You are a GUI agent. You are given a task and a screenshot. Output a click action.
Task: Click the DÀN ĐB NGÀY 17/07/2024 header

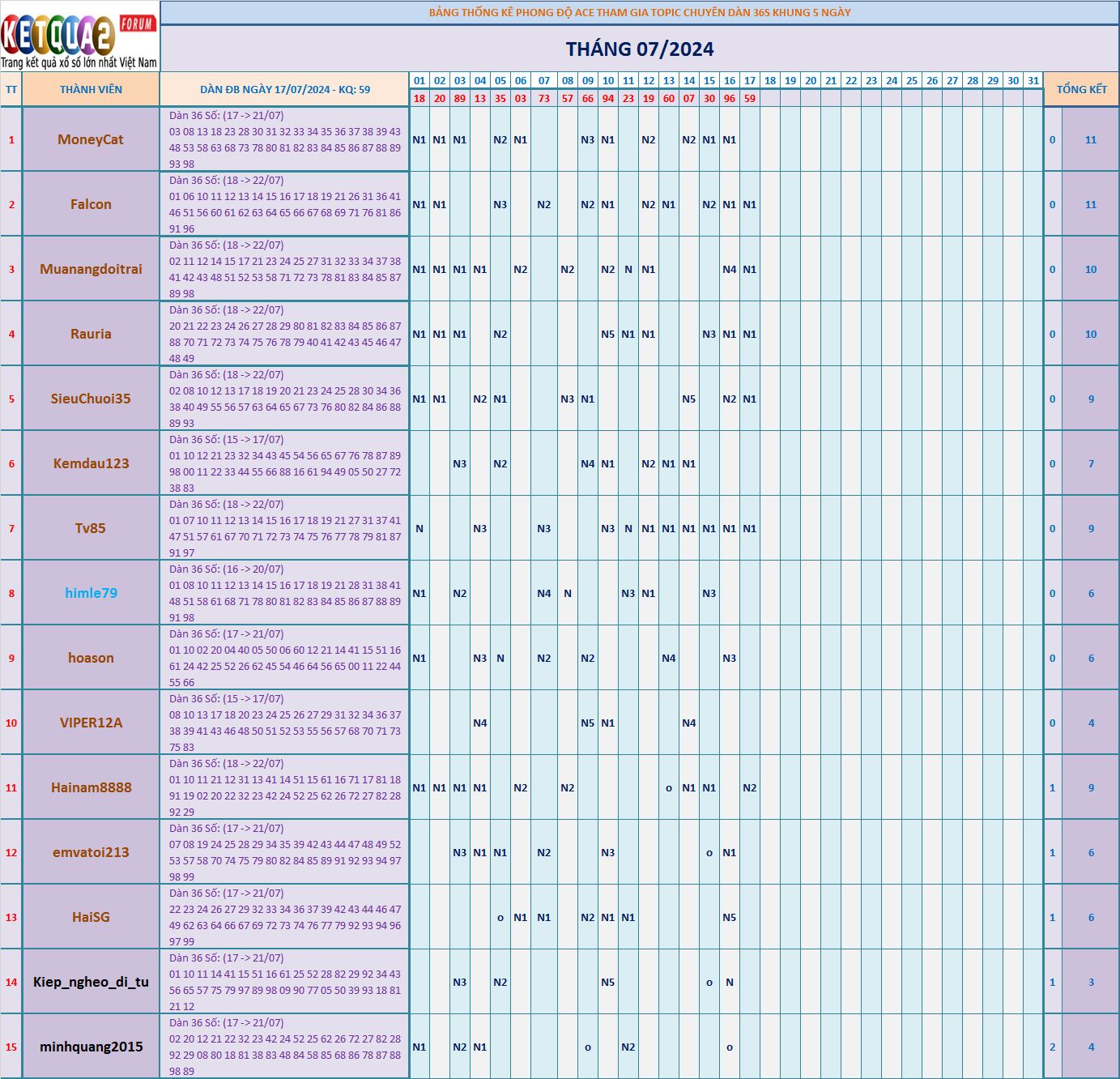pyautogui.click(x=285, y=89)
